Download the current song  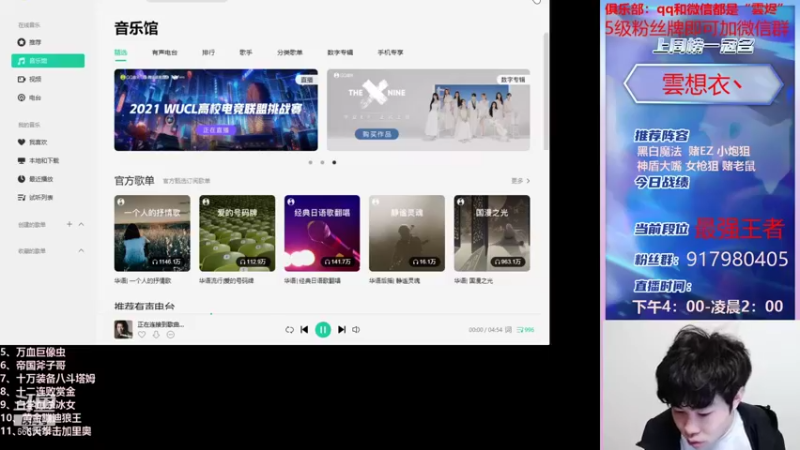coord(156,335)
